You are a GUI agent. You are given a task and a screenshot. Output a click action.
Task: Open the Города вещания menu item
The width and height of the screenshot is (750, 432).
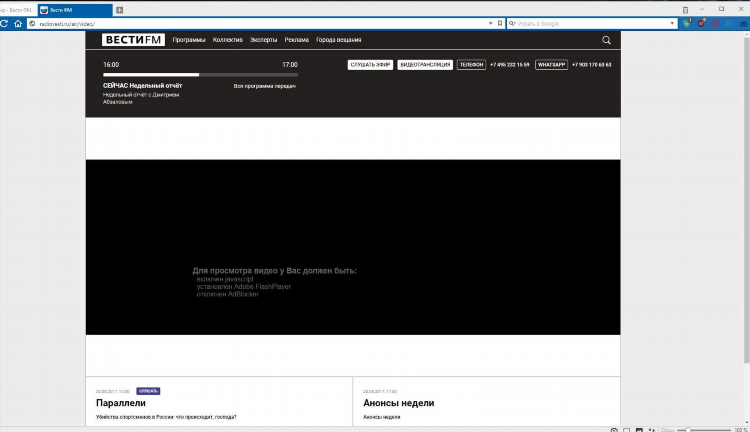339,40
